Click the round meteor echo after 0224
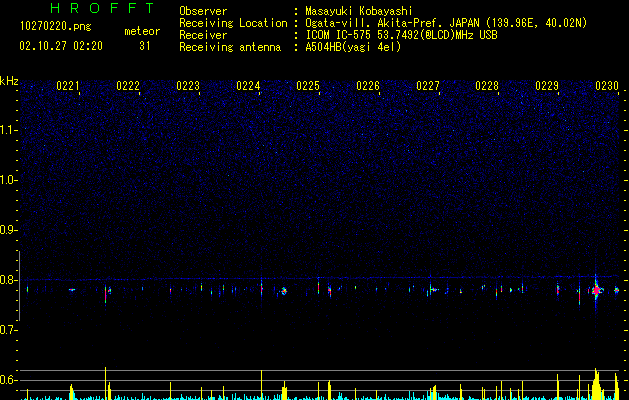The width and height of the screenshot is (629, 400). (284, 291)
